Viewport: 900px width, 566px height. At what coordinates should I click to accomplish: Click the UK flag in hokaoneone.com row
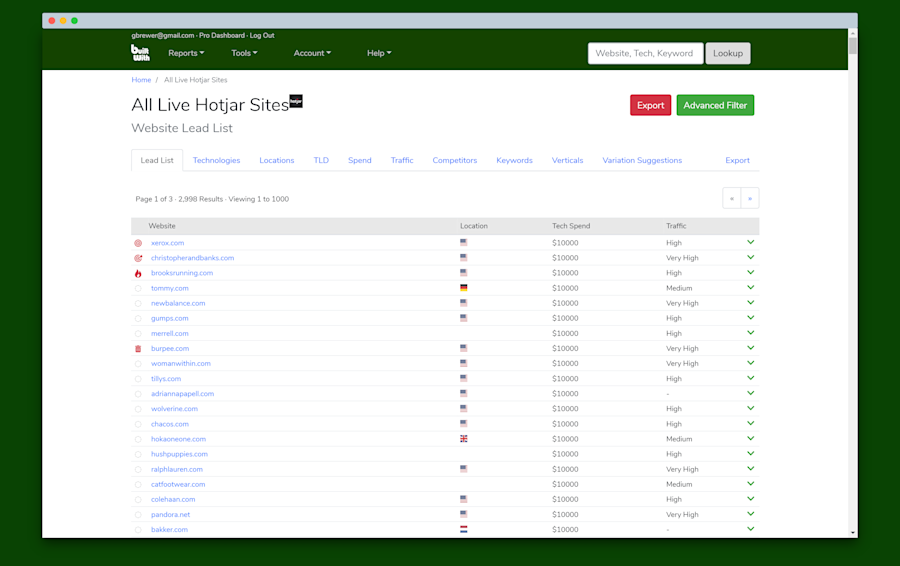(x=464, y=439)
